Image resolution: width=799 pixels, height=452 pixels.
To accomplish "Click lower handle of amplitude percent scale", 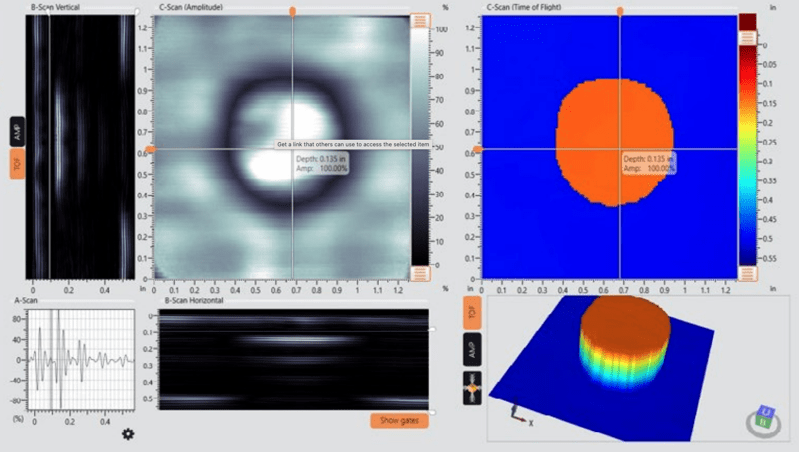I will tap(420, 274).
